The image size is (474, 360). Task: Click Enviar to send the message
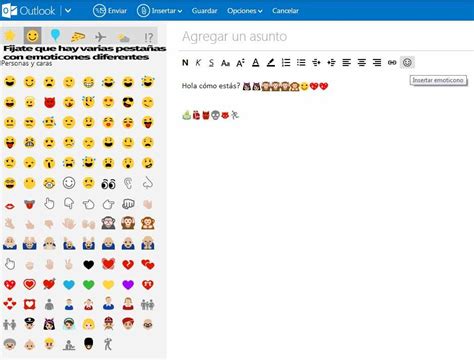click(x=110, y=11)
